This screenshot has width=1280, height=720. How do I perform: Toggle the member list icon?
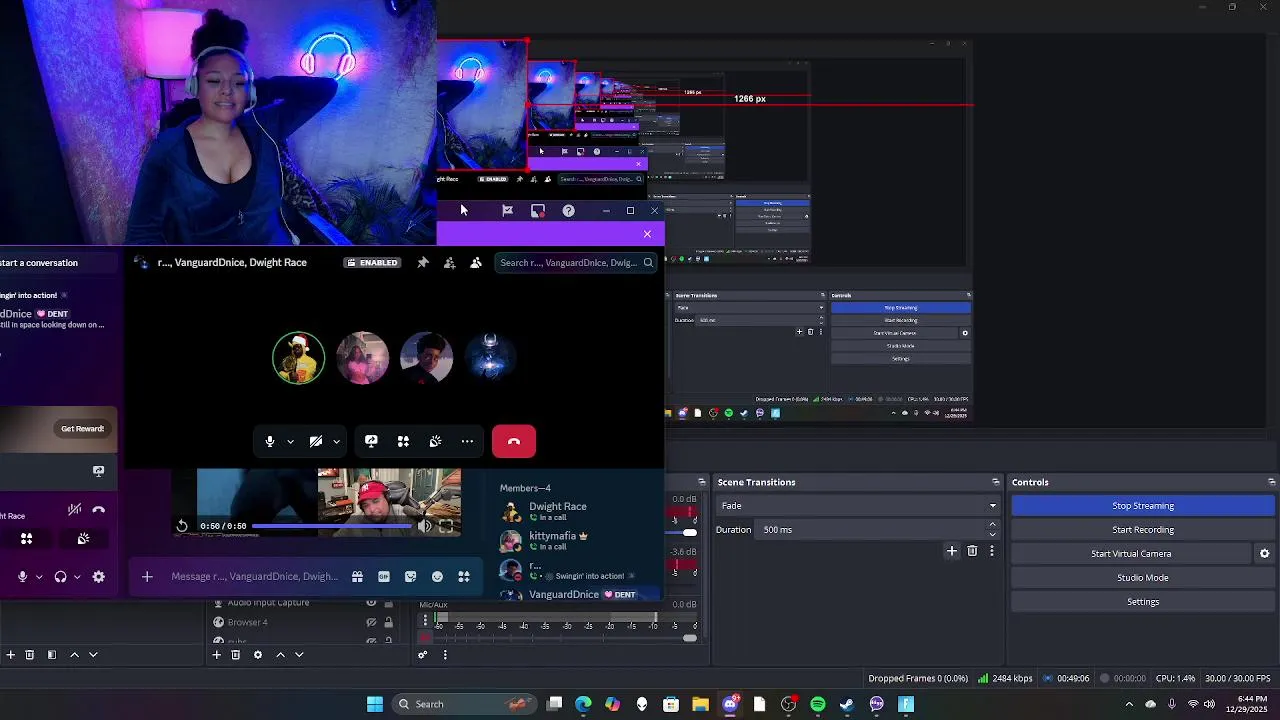[475, 263]
